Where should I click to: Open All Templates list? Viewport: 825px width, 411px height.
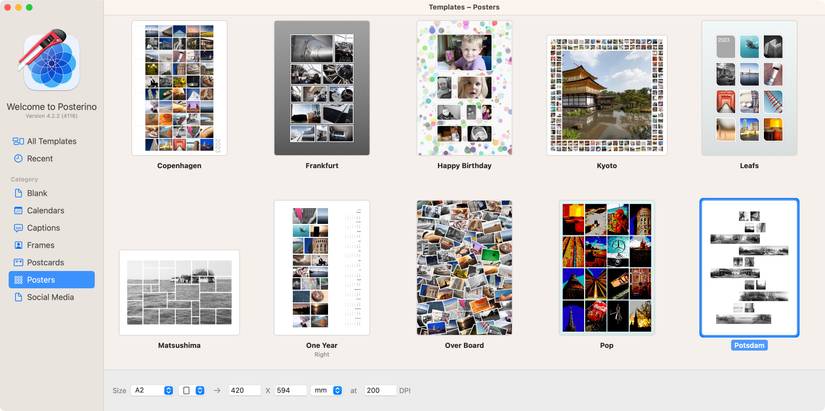click(x=52, y=141)
